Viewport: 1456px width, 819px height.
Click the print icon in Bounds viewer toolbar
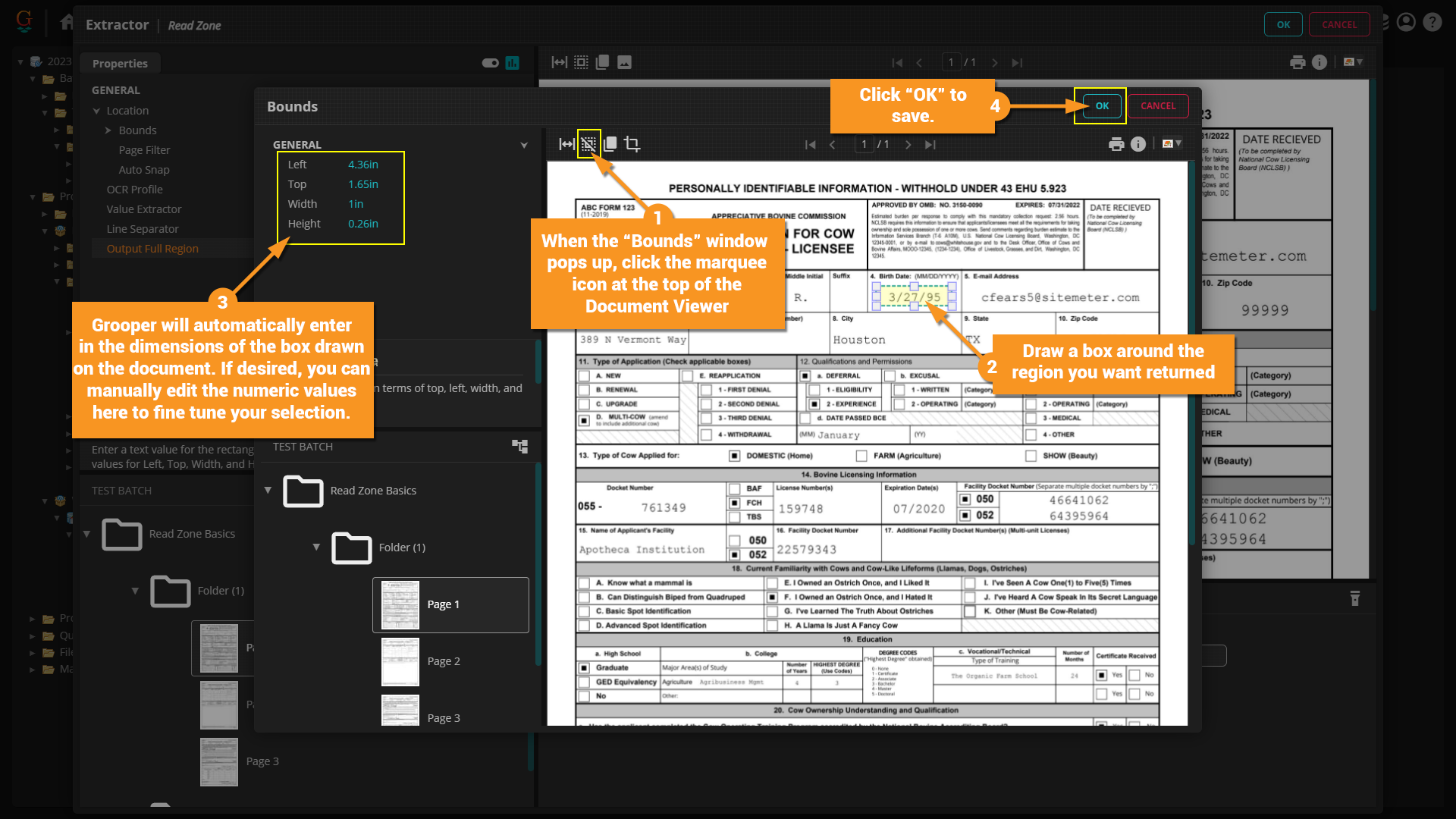click(1116, 144)
